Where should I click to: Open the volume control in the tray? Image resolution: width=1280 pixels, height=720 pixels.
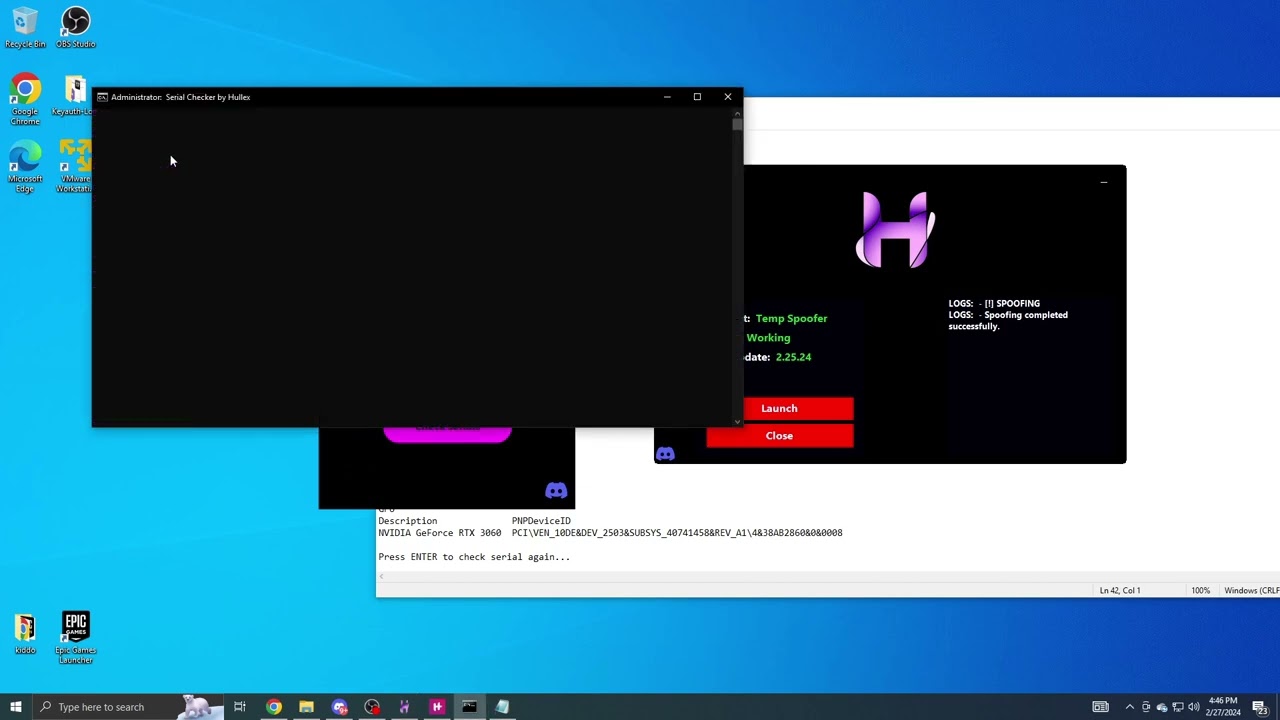pyautogui.click(x=1193, y=707)
